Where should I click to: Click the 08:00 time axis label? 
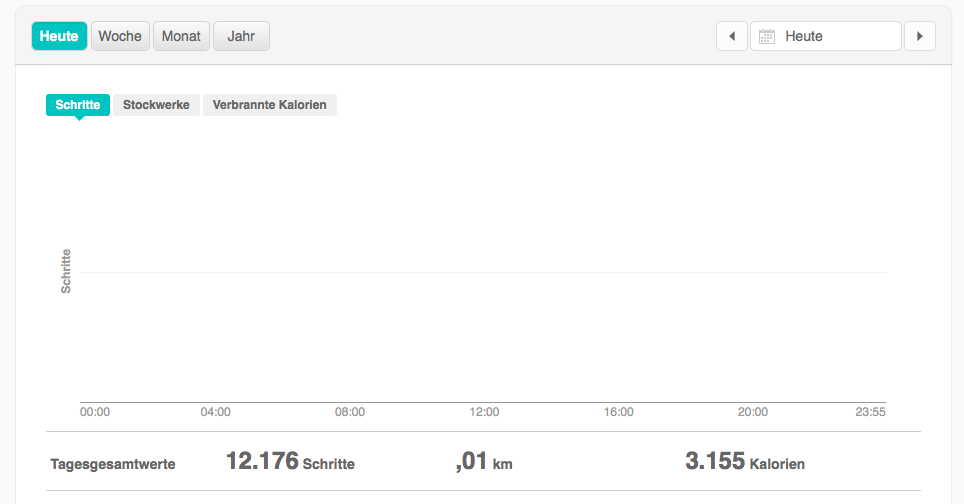point(350,412)
